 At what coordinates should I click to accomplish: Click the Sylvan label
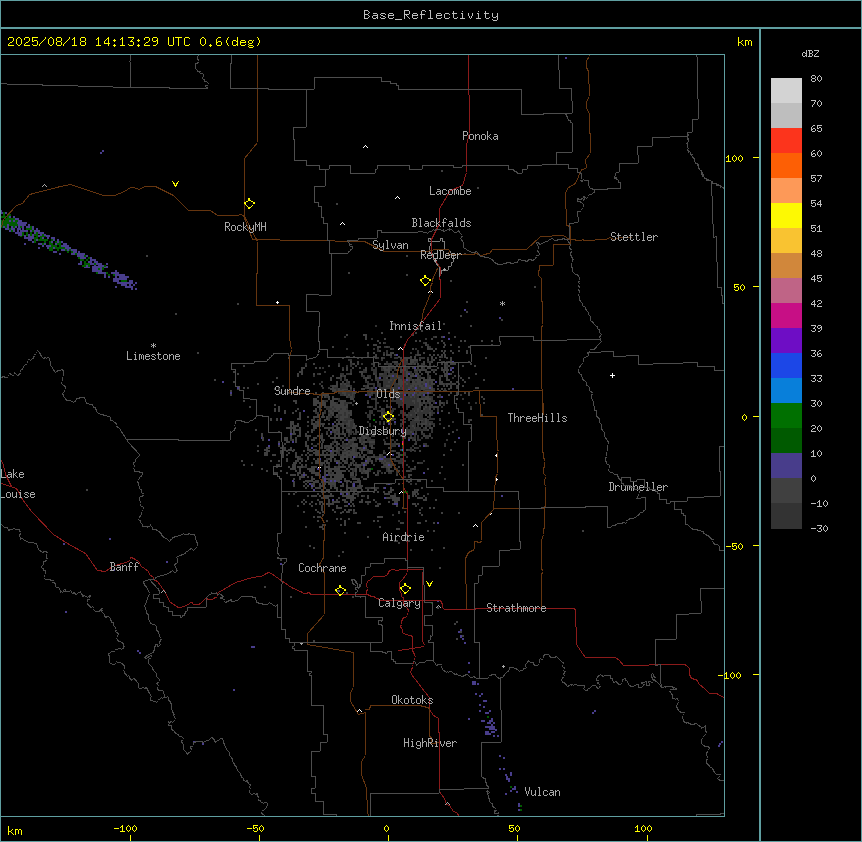pyautogui.click(x=390, y=245)
